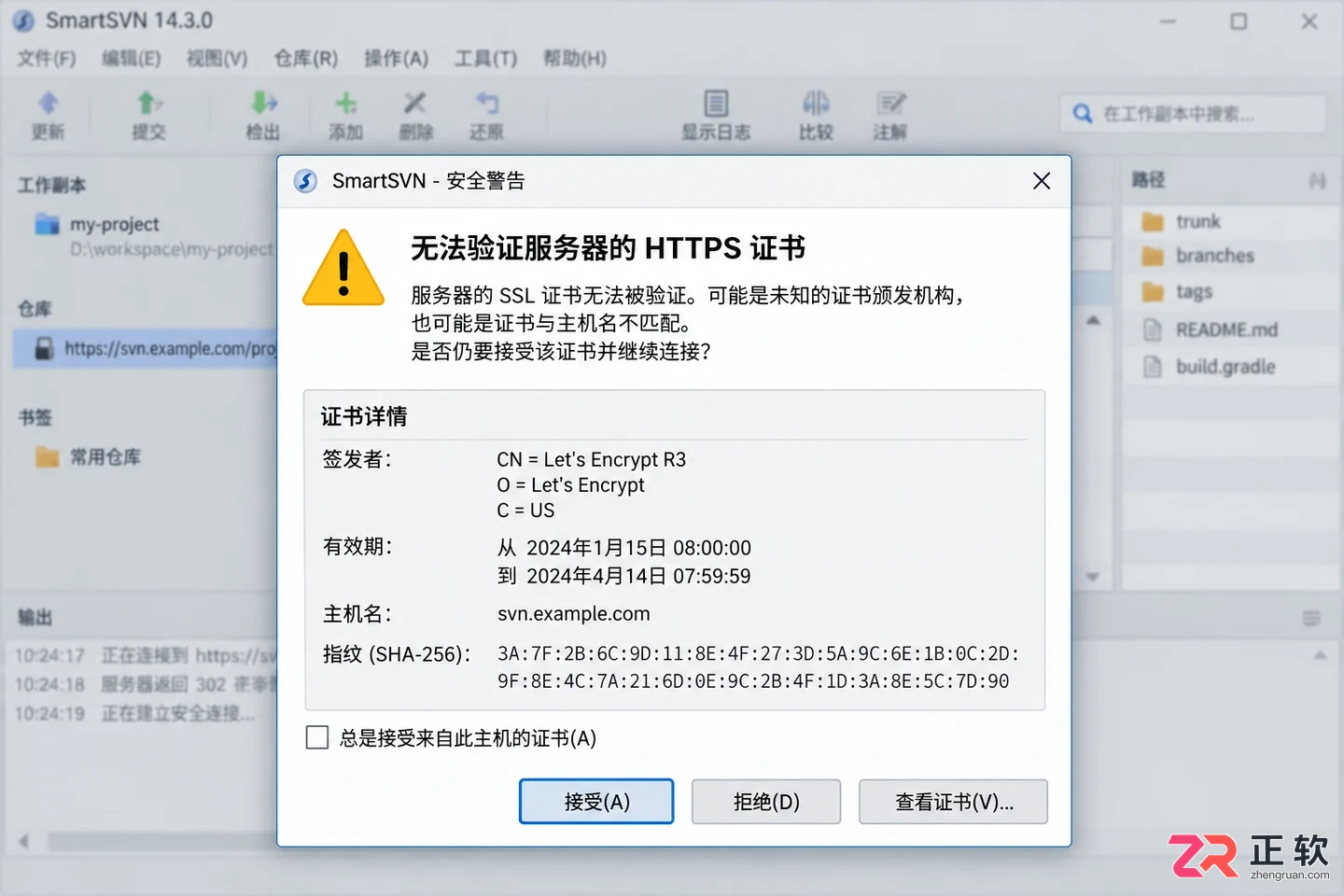This screenshot has width=1344, height=896.
Task: Select 常用仓库 under bookmarks
Action: click(x=105, y=457)
